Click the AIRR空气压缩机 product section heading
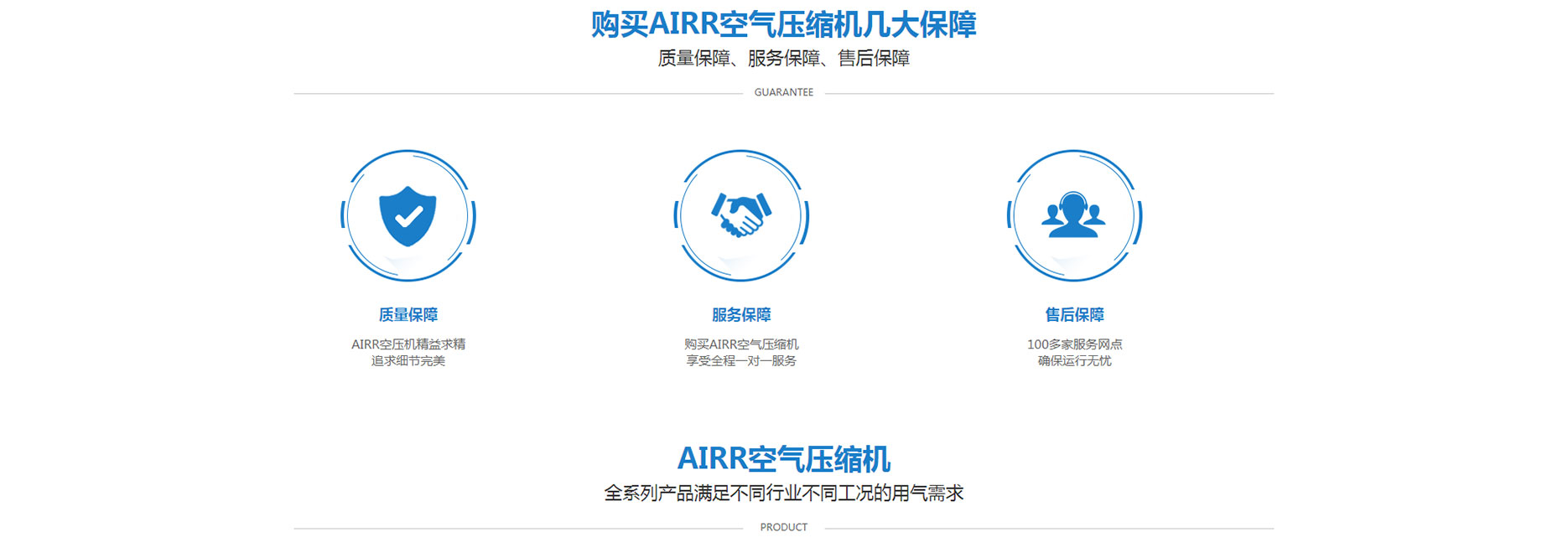The height and width of the screenshot is (553, 1568). click(x=783, y=459)
